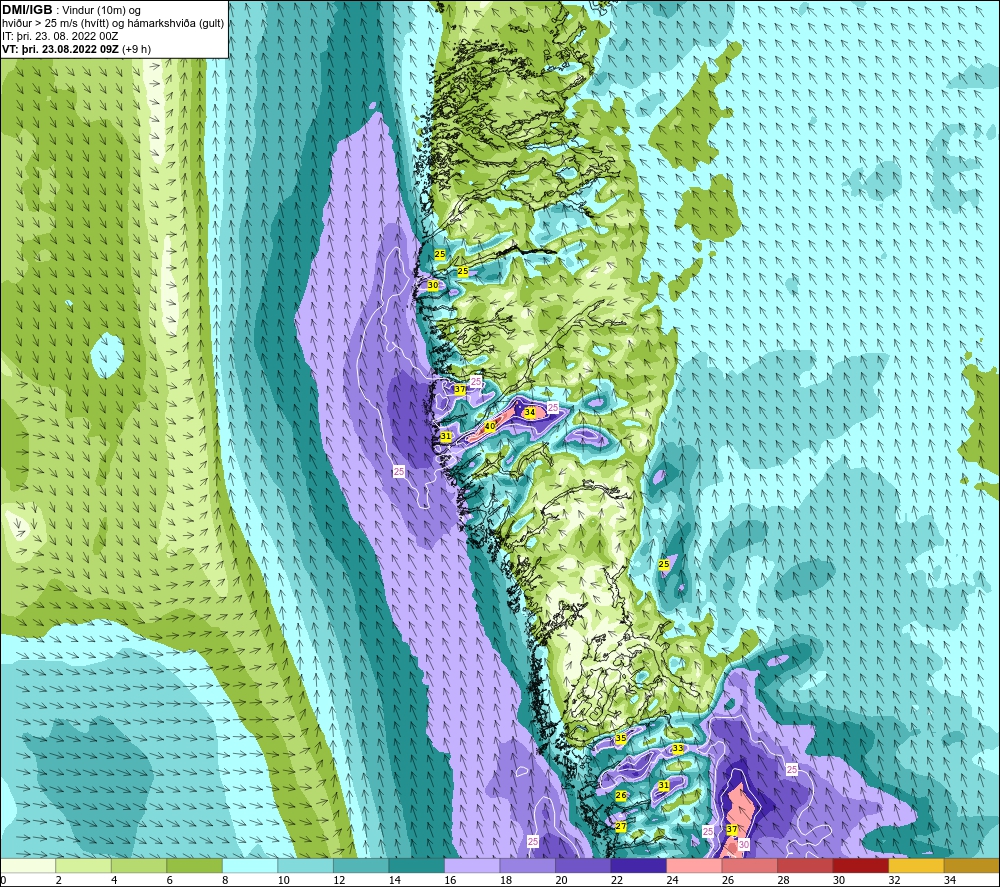Screen dimensions: 1000x887
Task: Click the yellow gust label "27"
Action: (x=621, y=826)
